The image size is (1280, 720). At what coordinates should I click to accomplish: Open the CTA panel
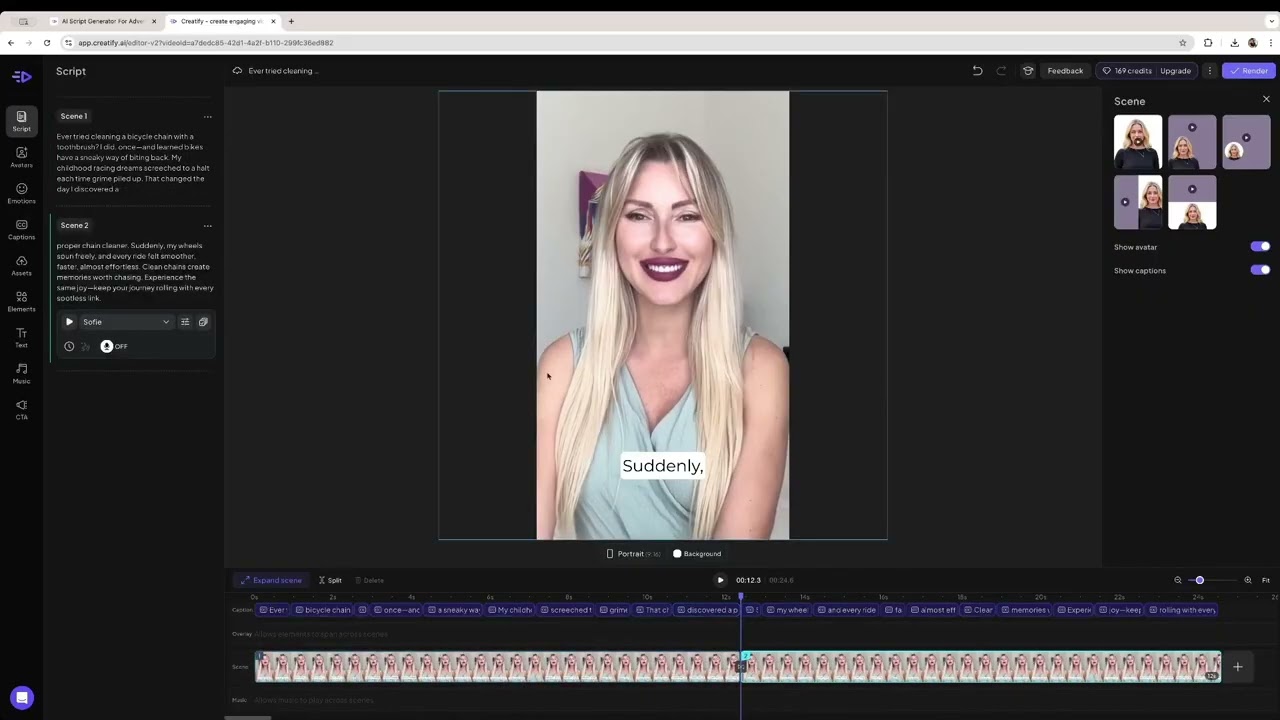click(21, 409)
